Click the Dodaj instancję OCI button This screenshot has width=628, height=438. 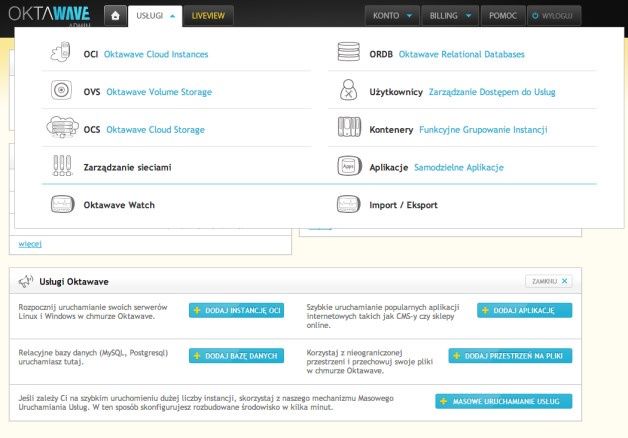pyautogui.click(x=236, y=310)
